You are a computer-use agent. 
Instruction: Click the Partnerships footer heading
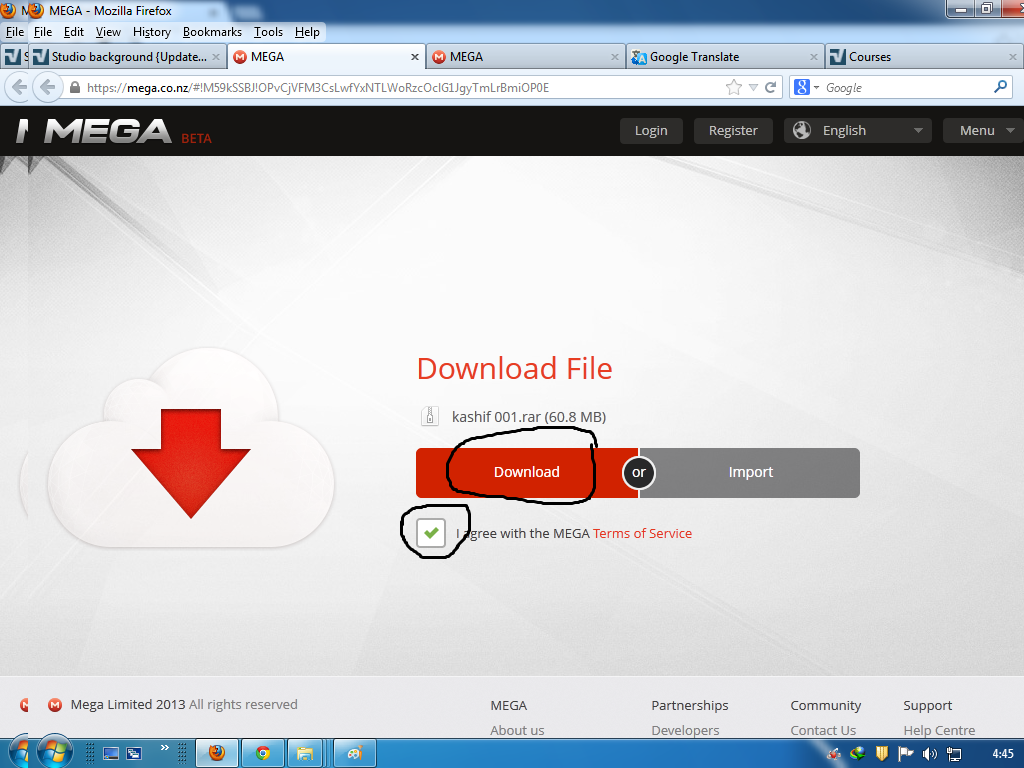tap(690, 705)
